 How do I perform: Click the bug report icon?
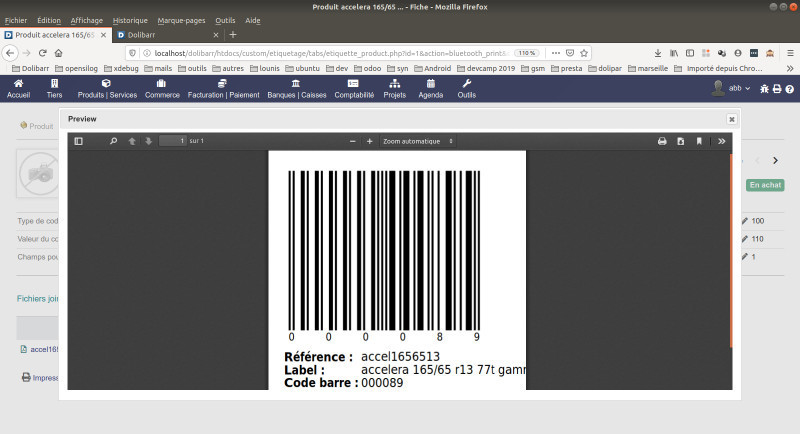click(x=764, y=89)
